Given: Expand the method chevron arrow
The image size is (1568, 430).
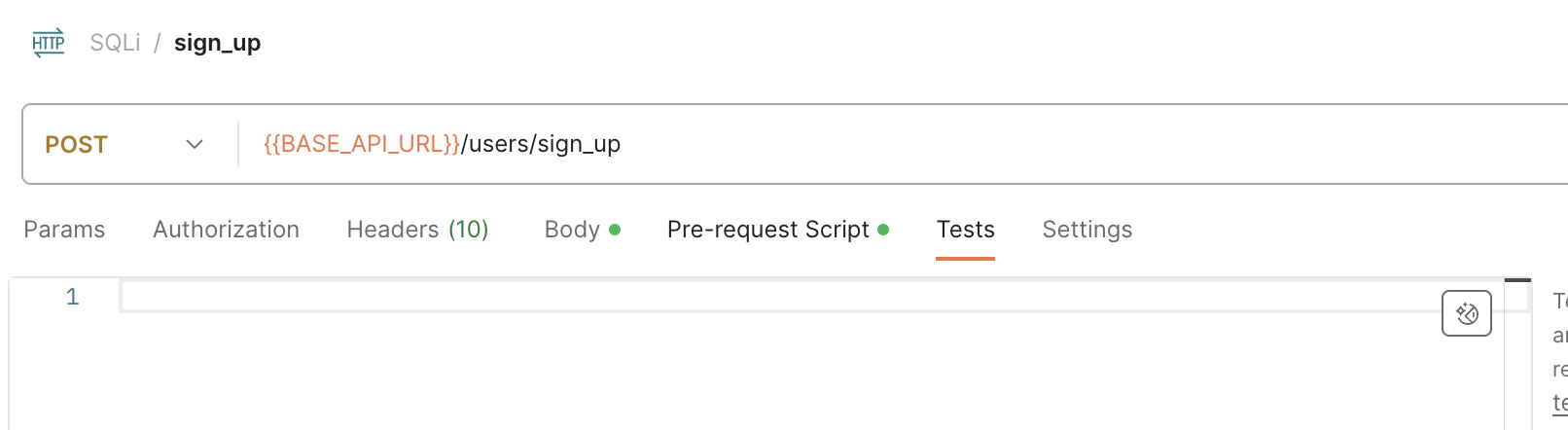Looking at the screenshot, I should pos(195,144).
